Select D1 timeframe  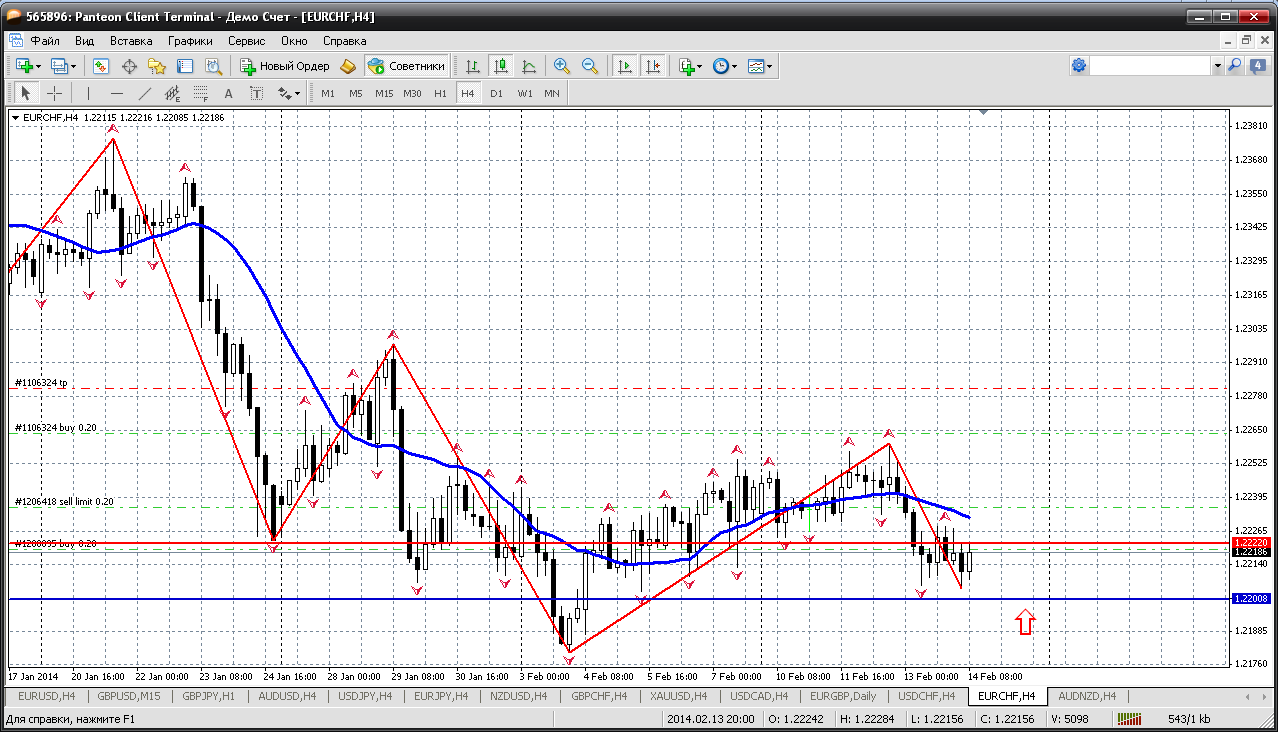pyautogui.click(x=496, y=93)
